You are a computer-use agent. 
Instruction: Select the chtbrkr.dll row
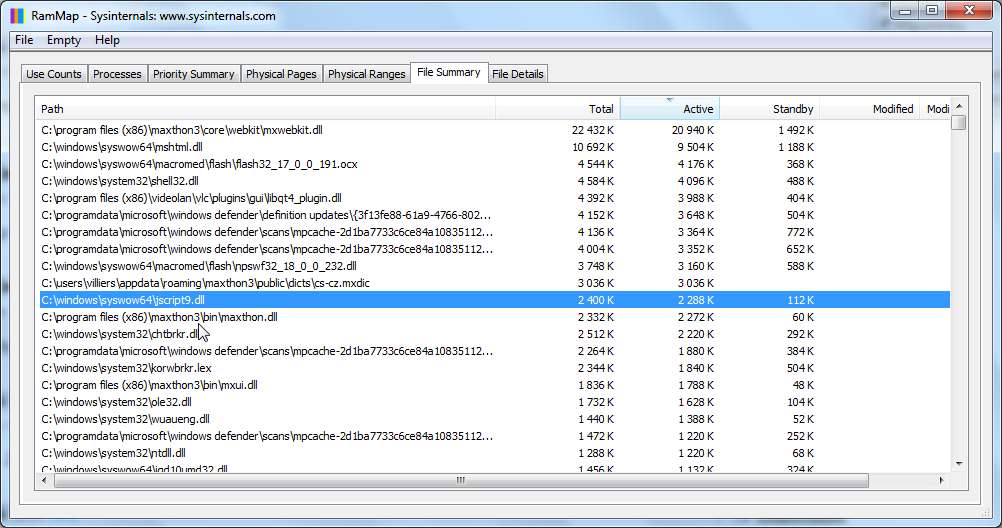coord(495,334)
